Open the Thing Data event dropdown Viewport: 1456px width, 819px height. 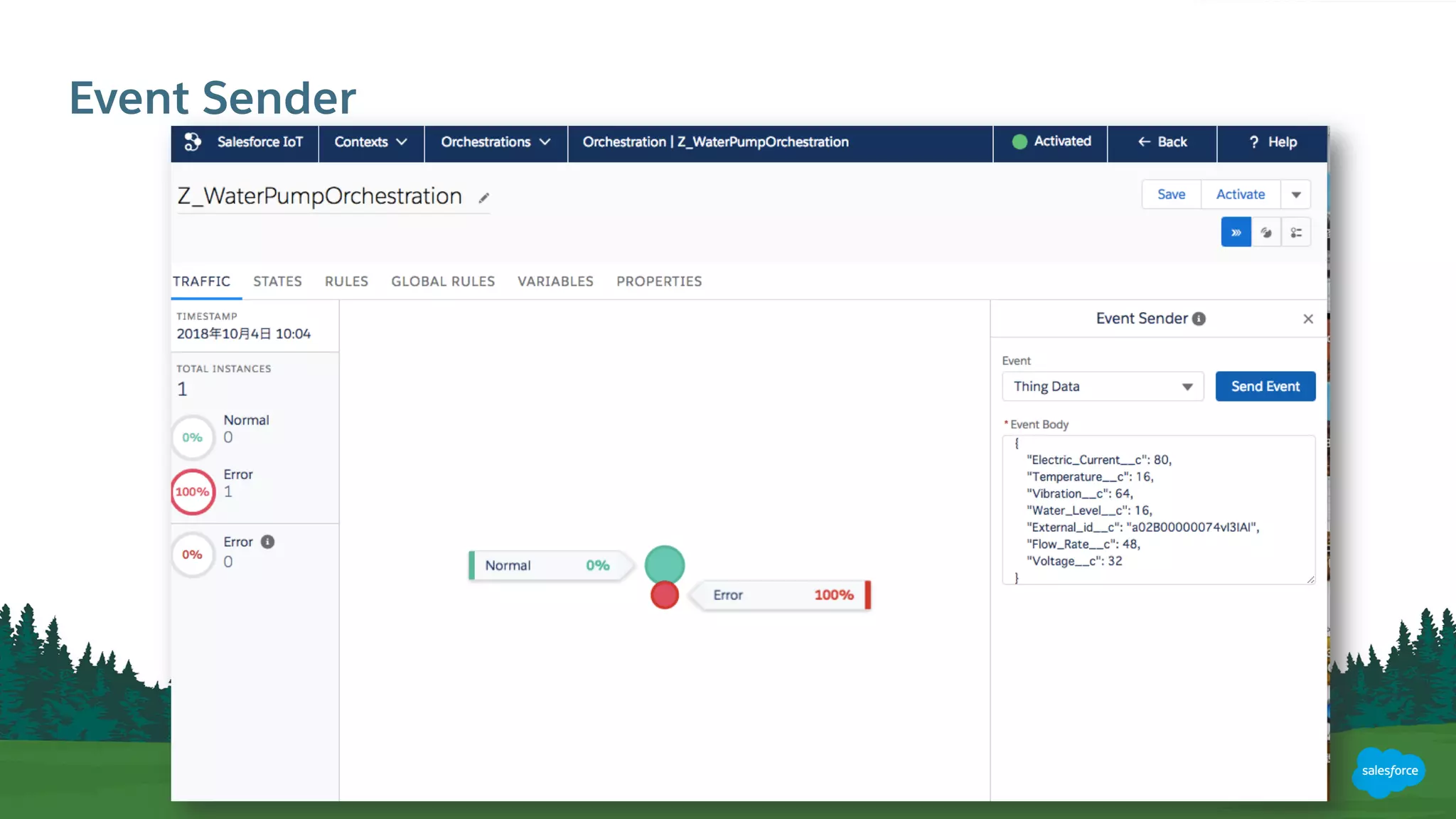[1102, 387]
